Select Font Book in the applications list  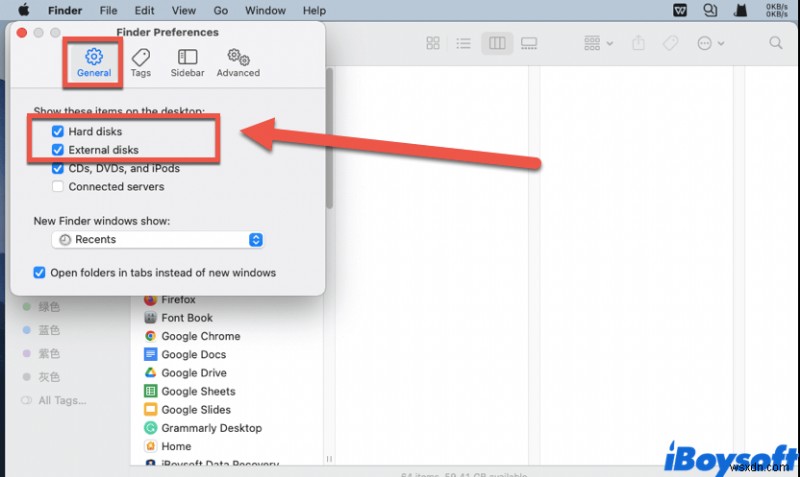187,318
